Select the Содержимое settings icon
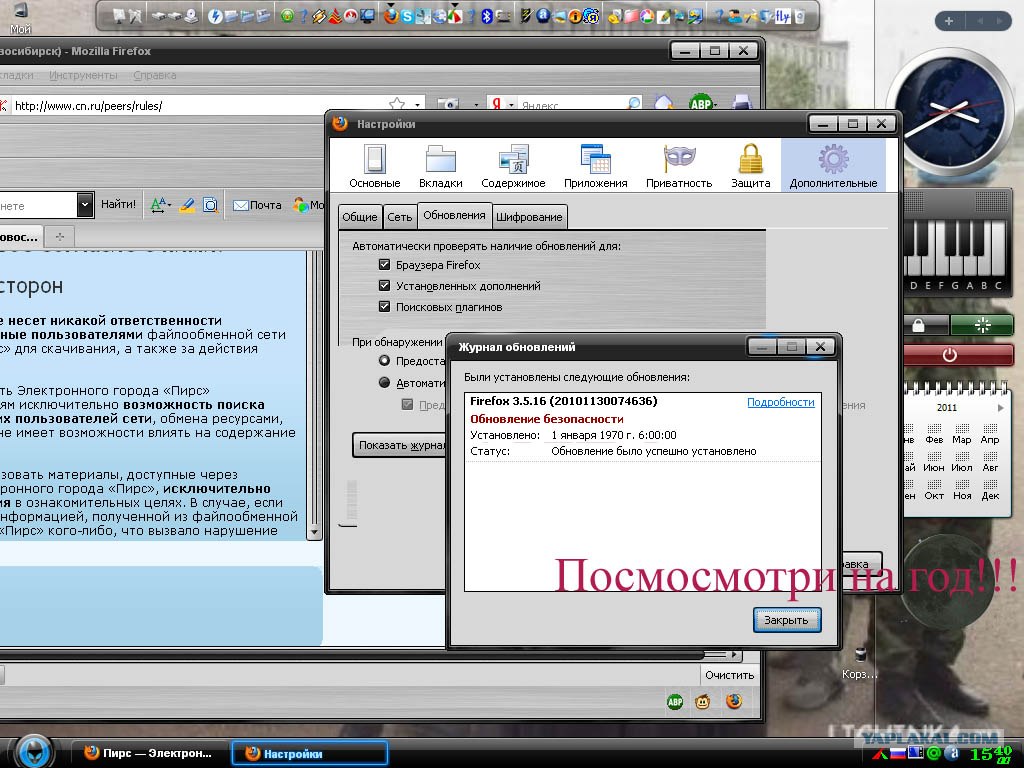Image resolution: width=1024 pixels, height=768 pixels. click(x=513, y=165)
